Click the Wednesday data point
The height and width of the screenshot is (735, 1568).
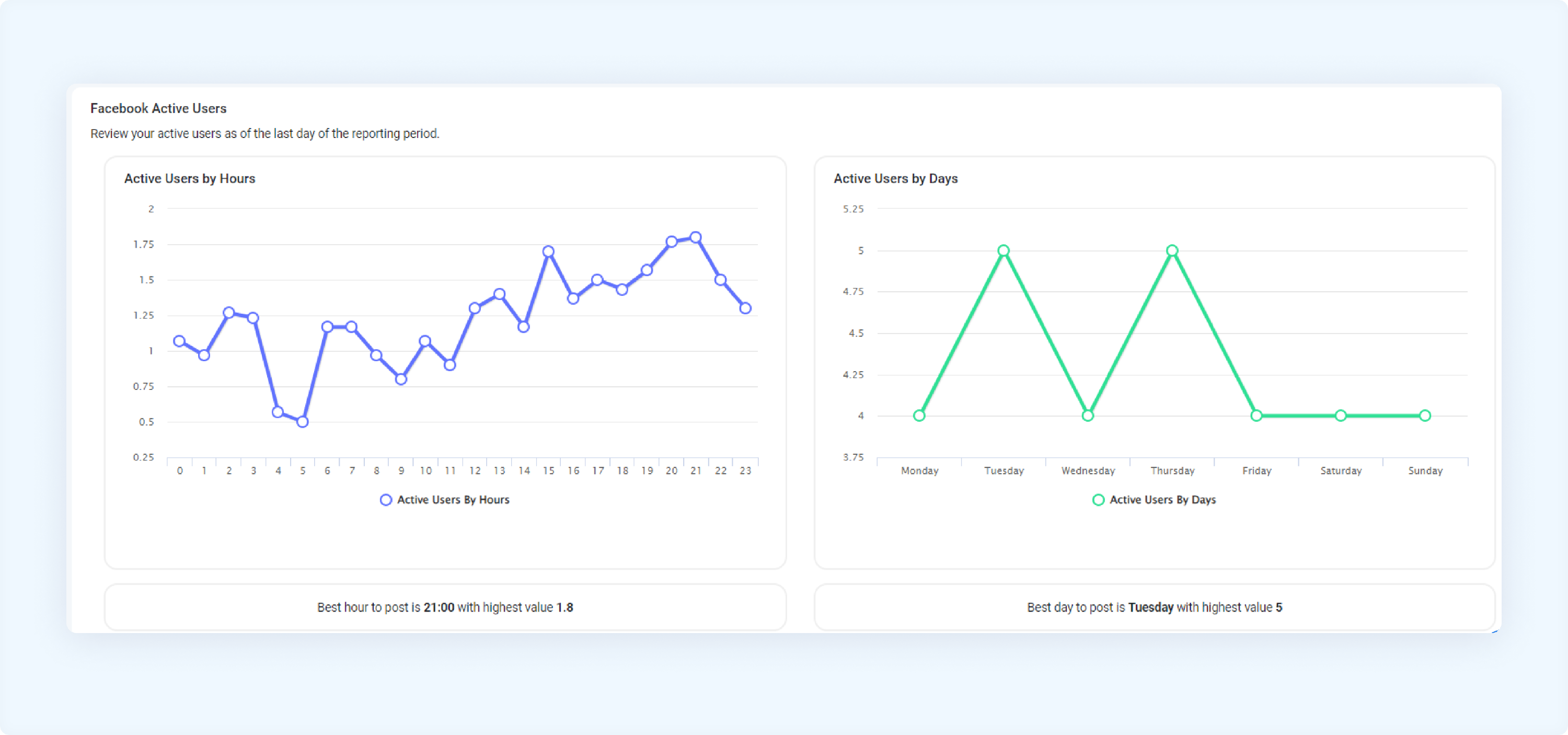(1088, 416)
